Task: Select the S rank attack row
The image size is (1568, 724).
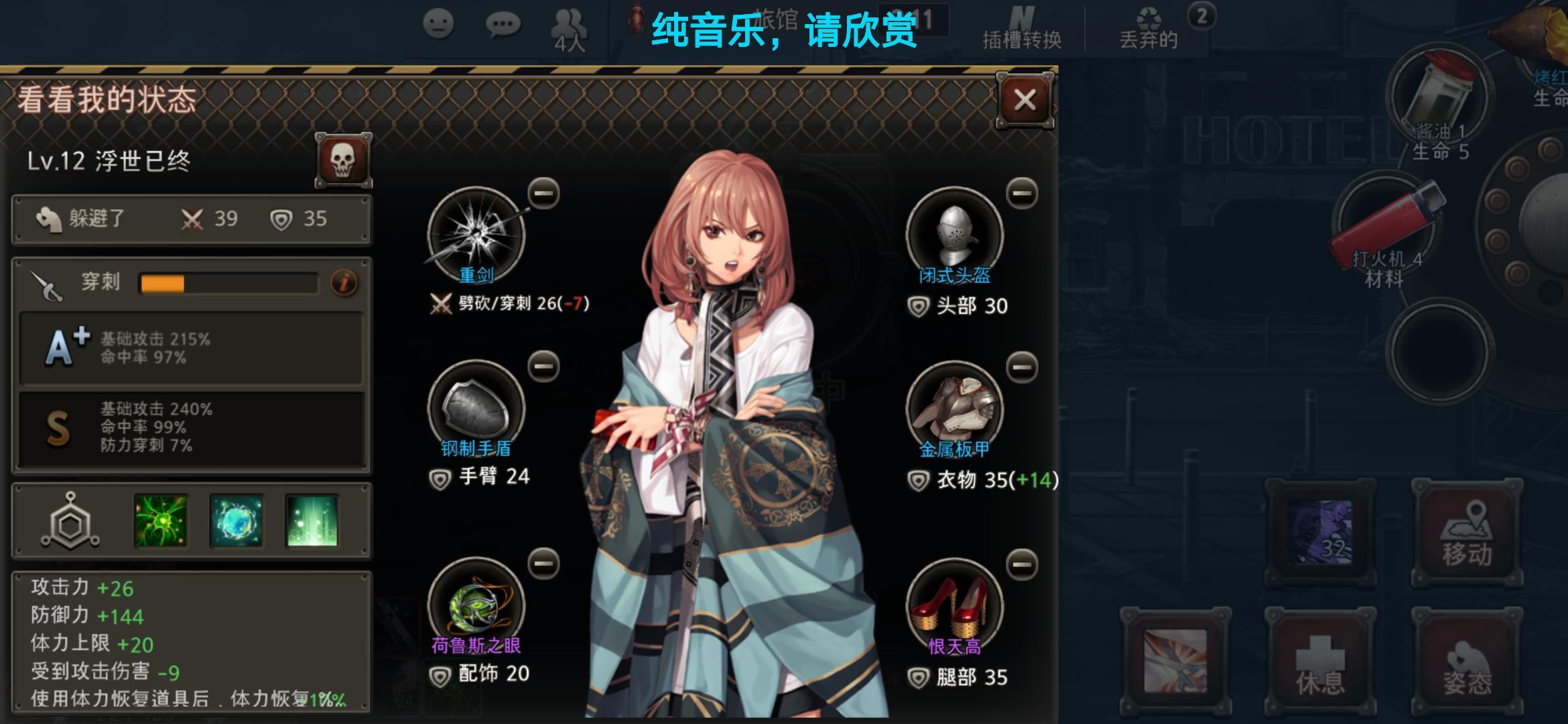Action: pos(192,428)
